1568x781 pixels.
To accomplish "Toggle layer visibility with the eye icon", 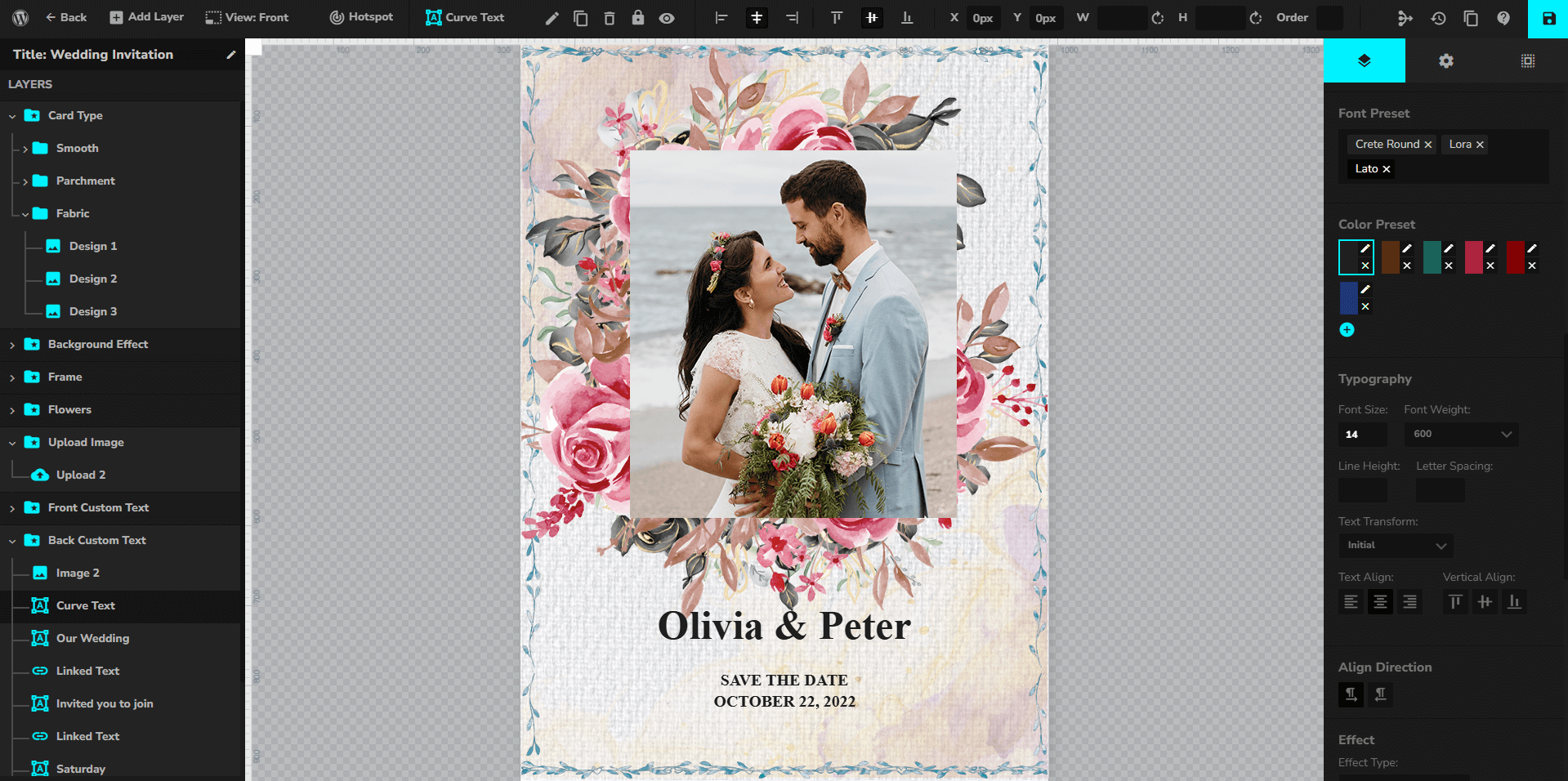I will point(667,18).
